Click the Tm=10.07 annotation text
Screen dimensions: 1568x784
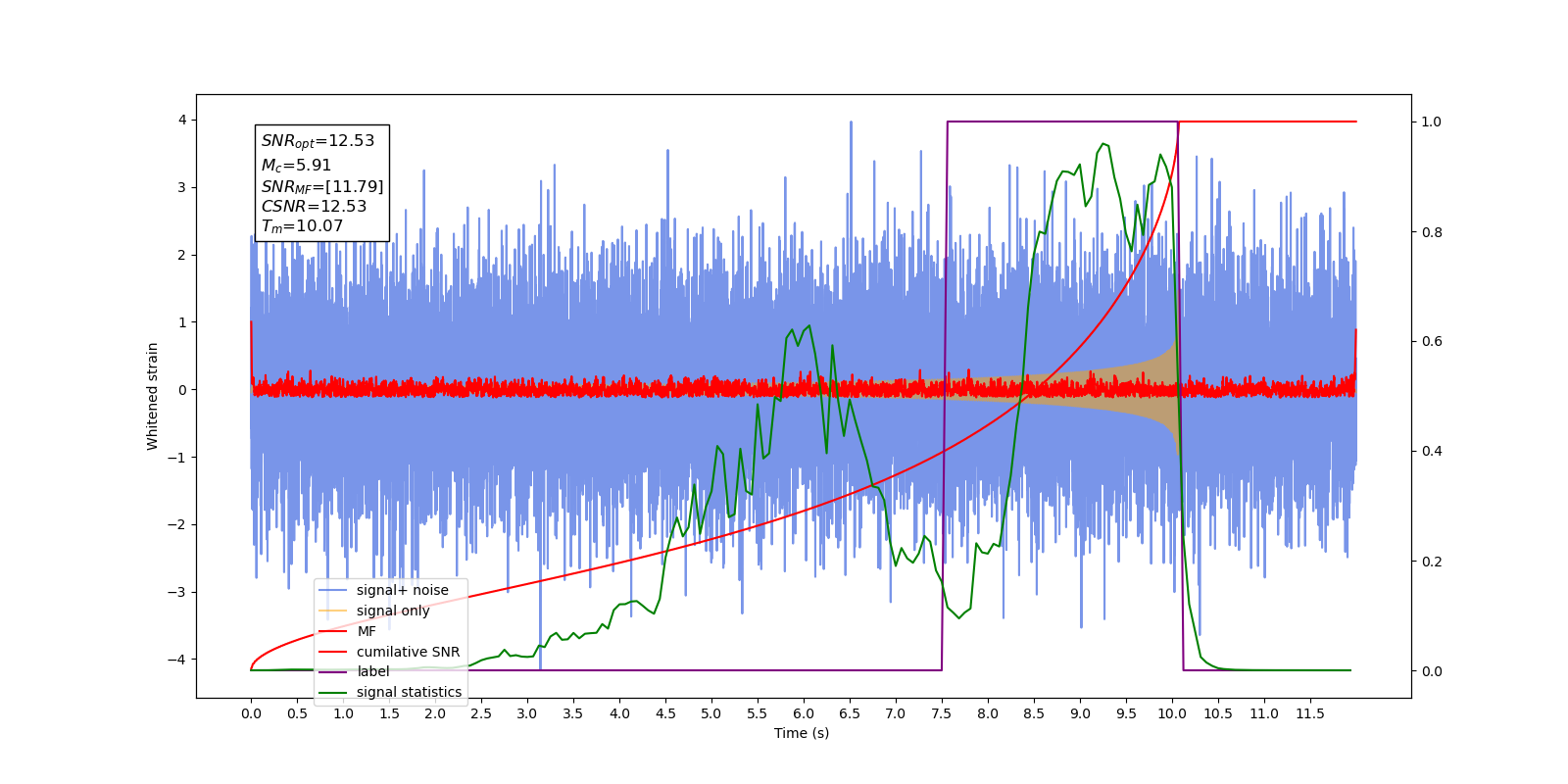[302, 226]
